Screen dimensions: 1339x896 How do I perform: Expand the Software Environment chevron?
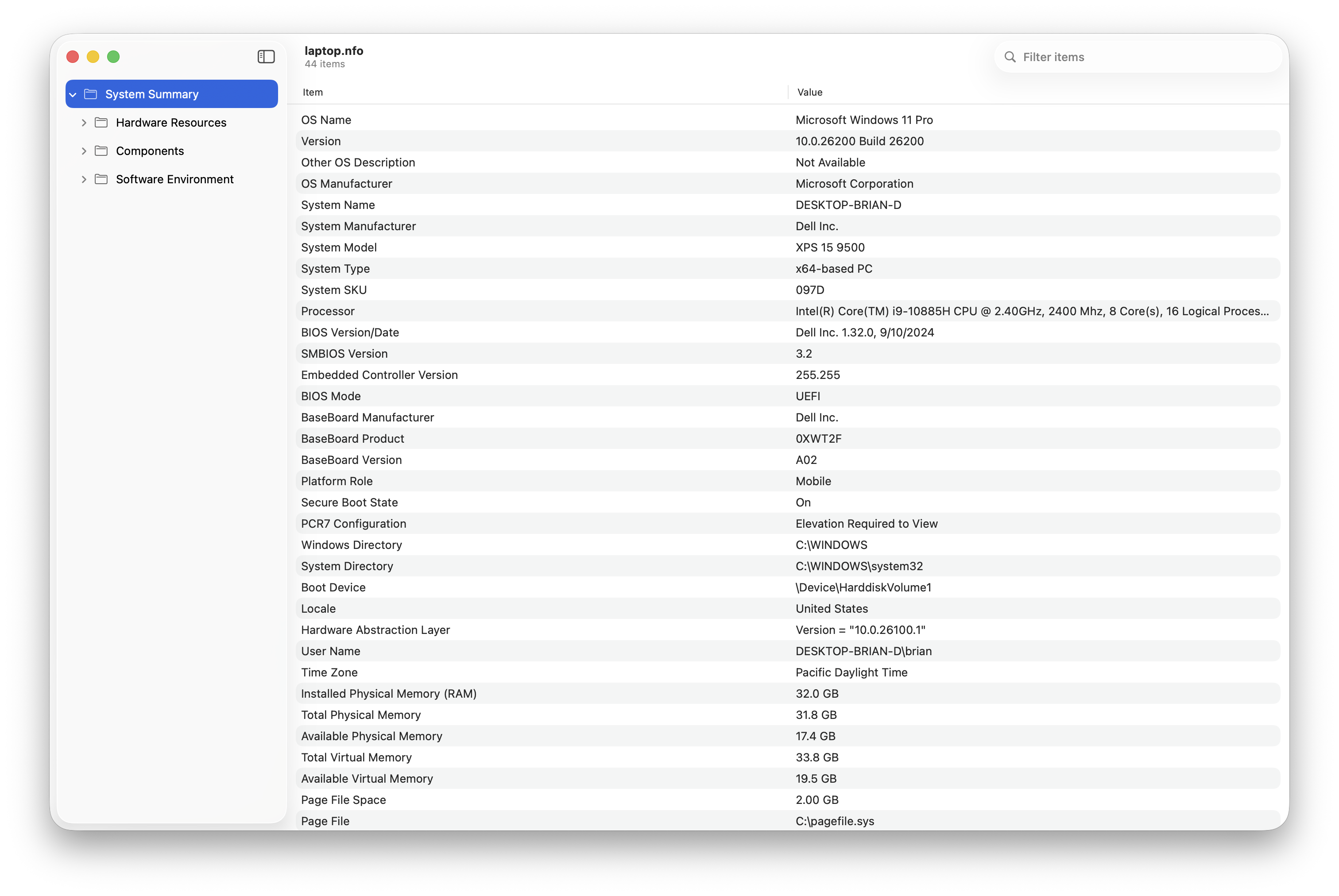point(84,179)
